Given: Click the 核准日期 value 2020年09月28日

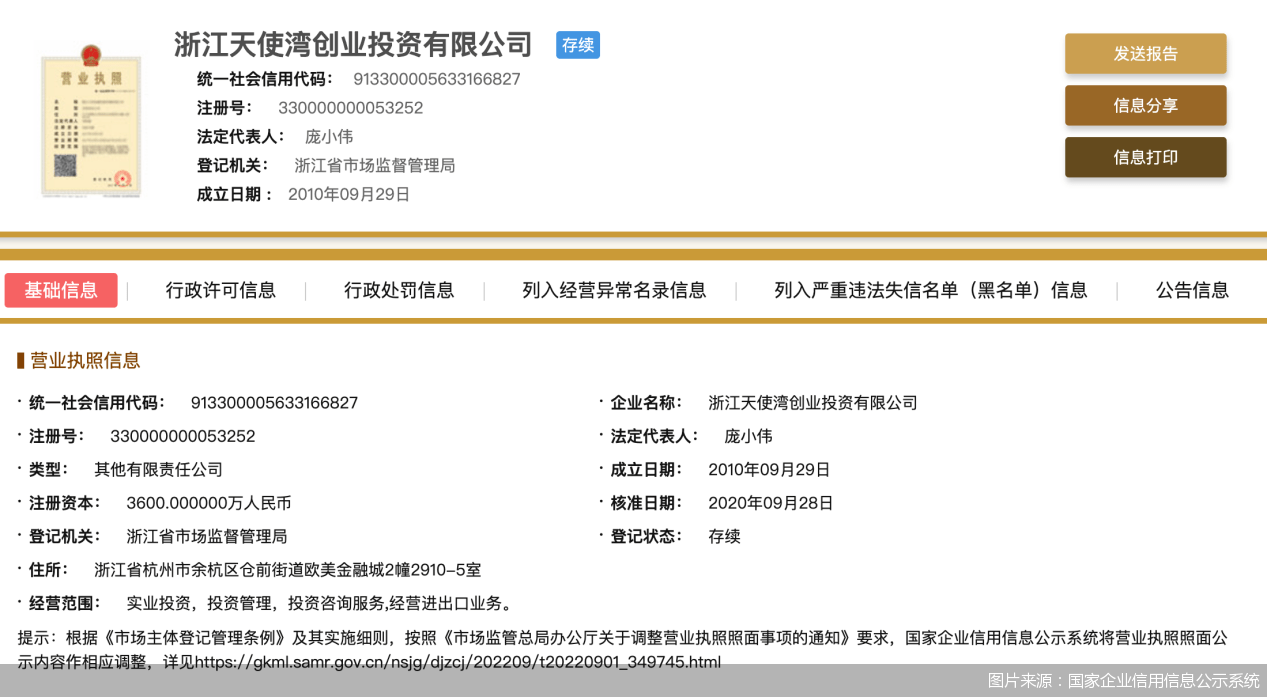Looking at the screenshot, I should click(x=770, y=503).
